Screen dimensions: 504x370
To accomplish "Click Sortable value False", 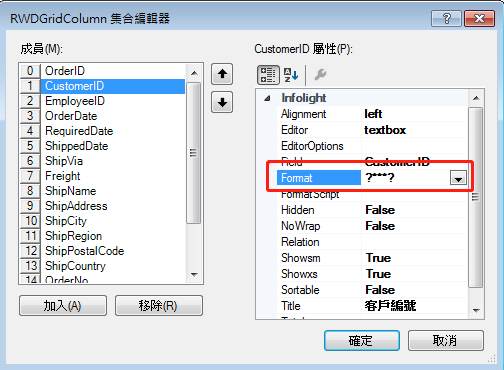I will point(380,290).
